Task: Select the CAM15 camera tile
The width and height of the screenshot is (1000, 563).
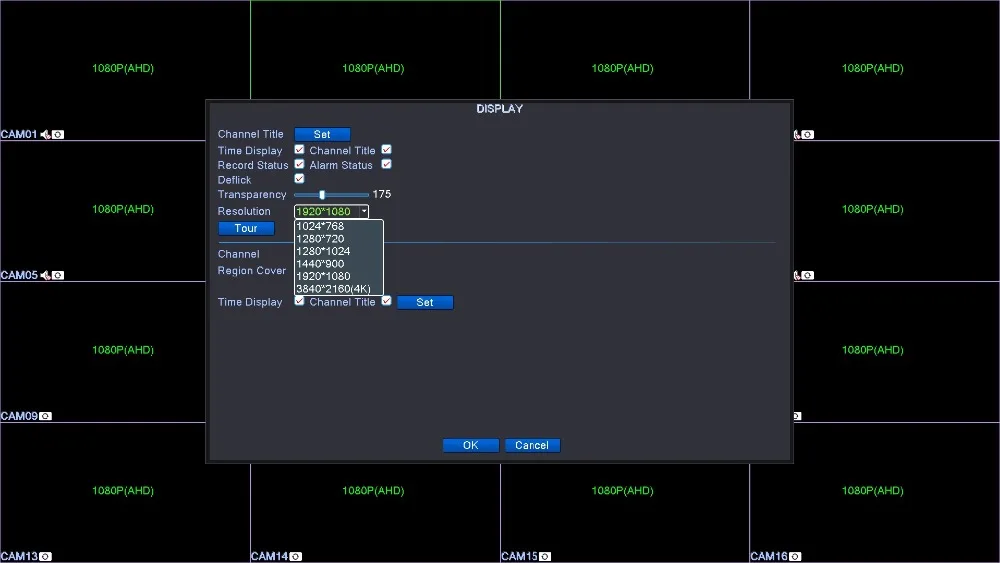Action: [x=625, y=513]
